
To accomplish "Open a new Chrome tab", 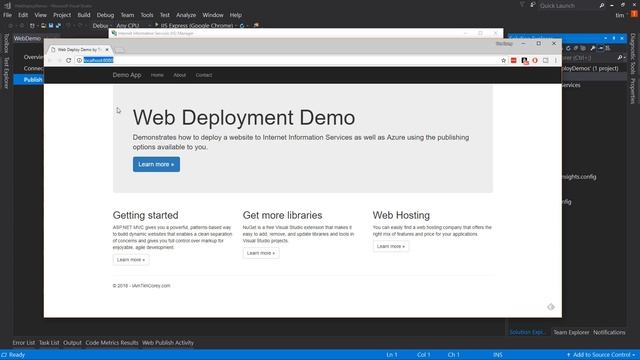I will pos(120,50).
